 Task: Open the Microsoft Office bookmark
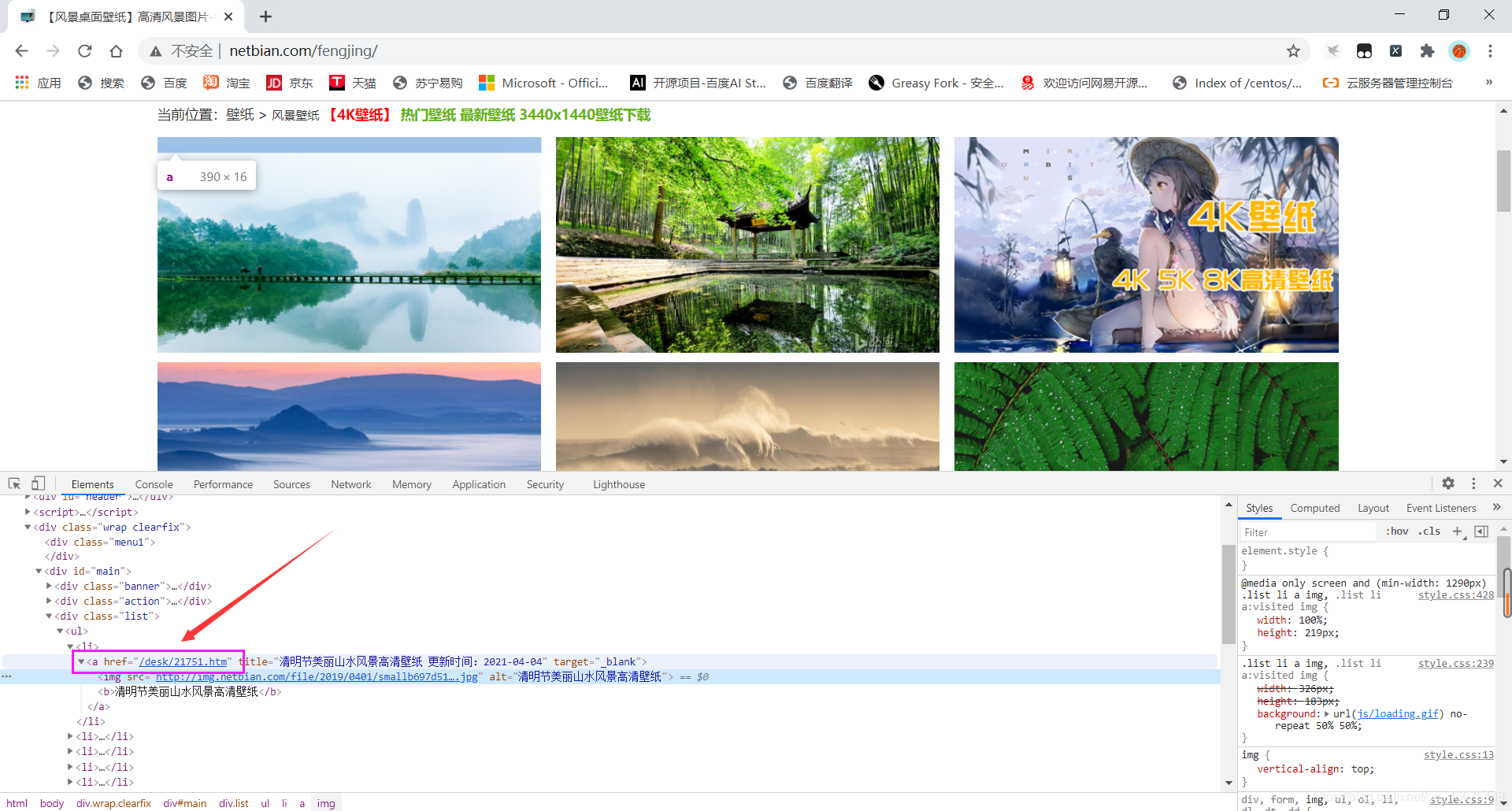[543, 83]
